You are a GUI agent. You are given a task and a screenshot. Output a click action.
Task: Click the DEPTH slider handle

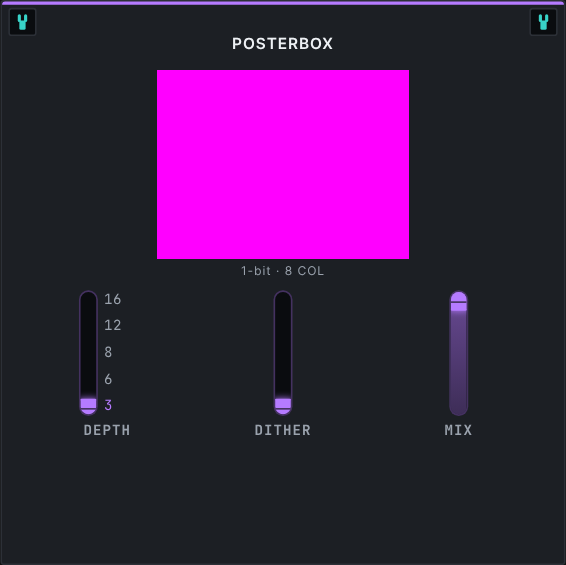(x=88, y=403)
